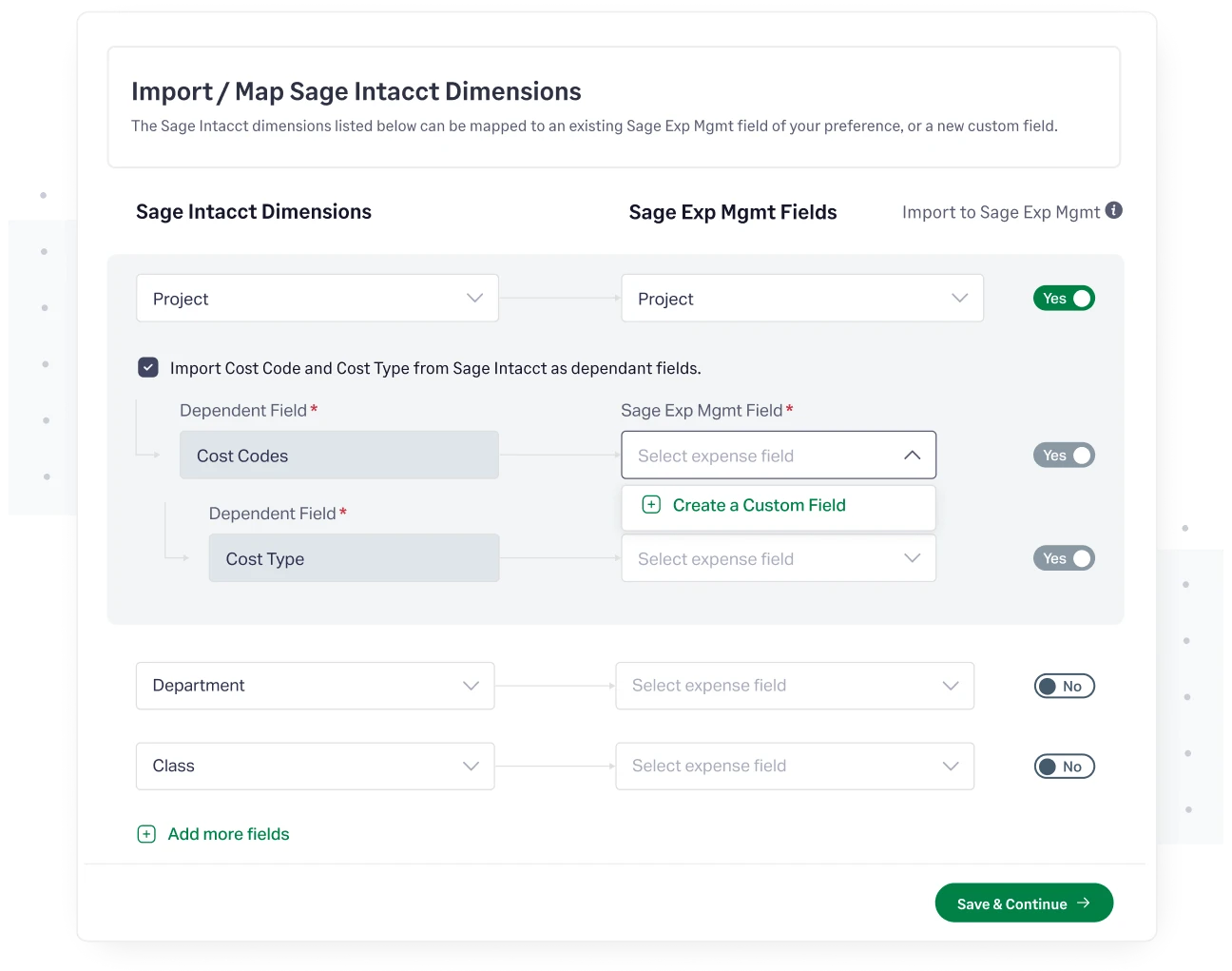Image resolution: width=1232 pixels, height=971 pixels.
Task: Click the Add more fields link
Action: pyautogui.click(x=228, y=833)
